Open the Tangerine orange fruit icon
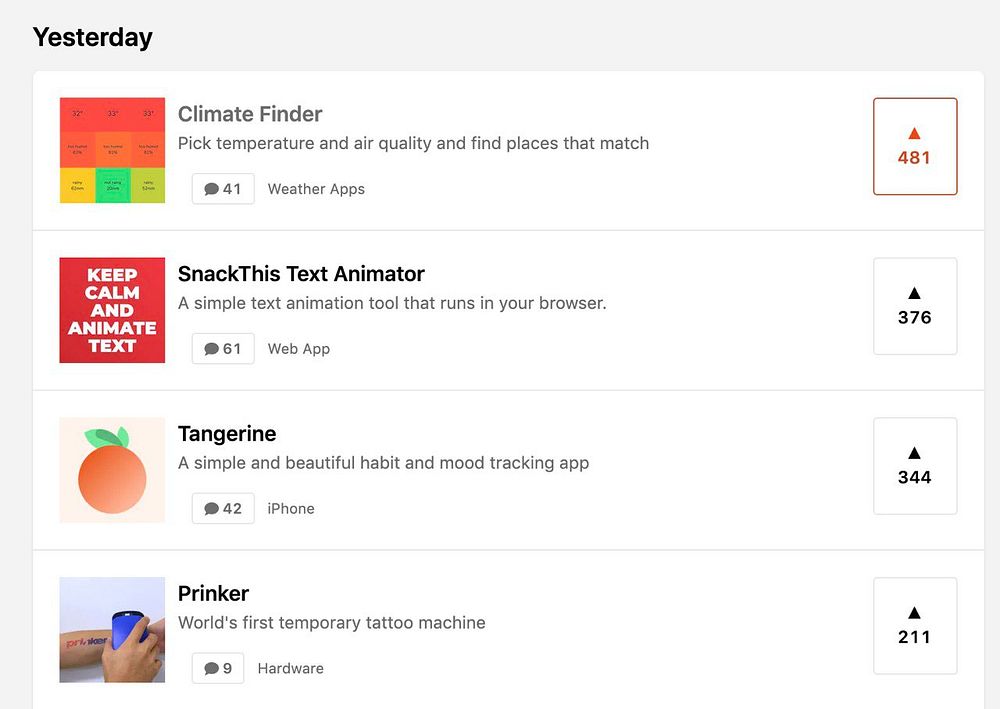 point(112,470)
